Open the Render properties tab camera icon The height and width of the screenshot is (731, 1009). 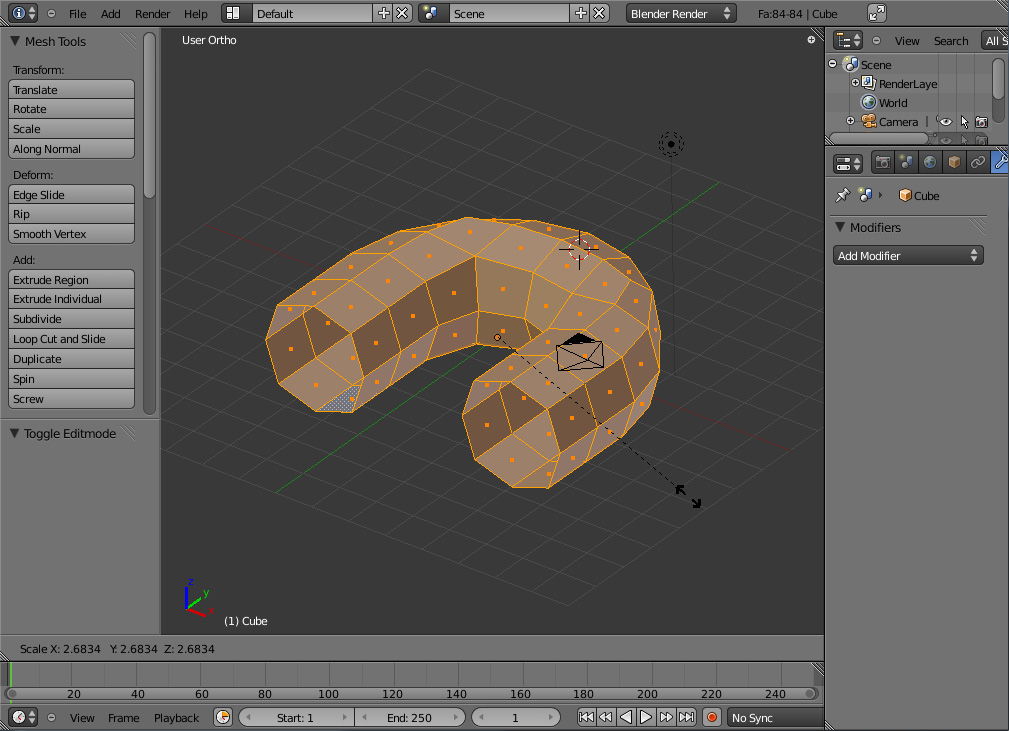pyautogui.click(x=883, y=162)
